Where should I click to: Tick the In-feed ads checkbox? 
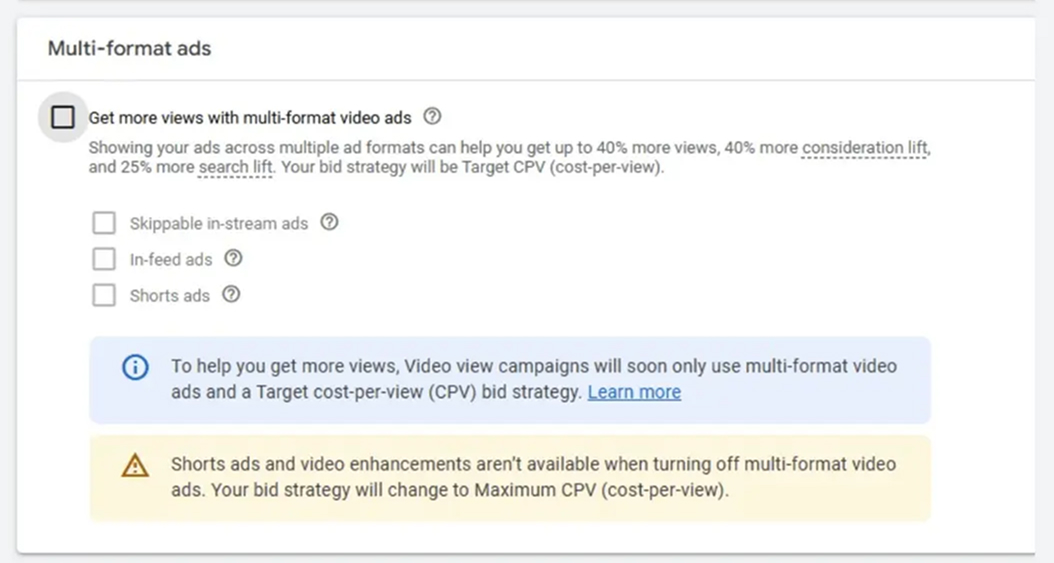click(x=104, y=259)
